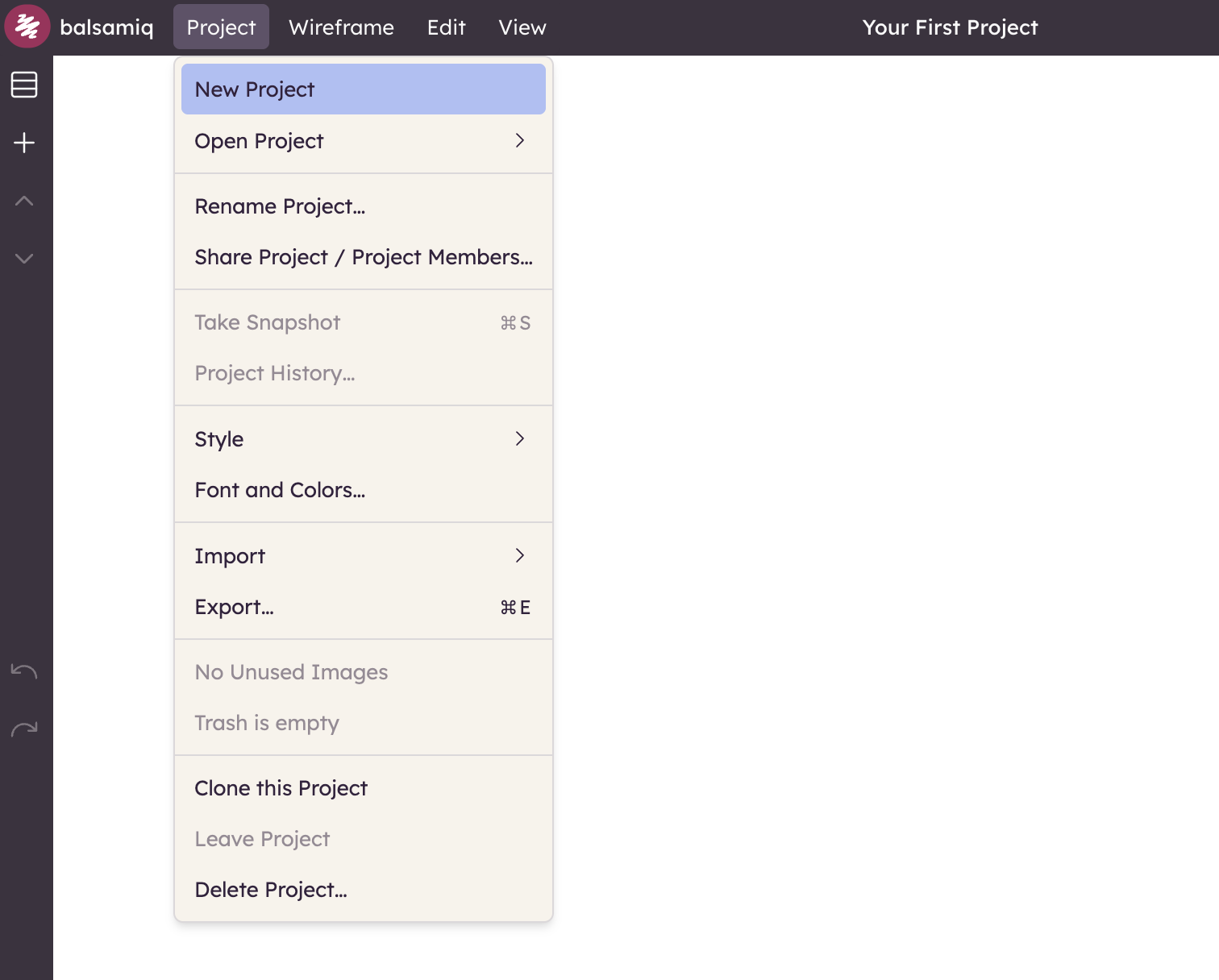Select New Project from the menu

coord(254,89)
